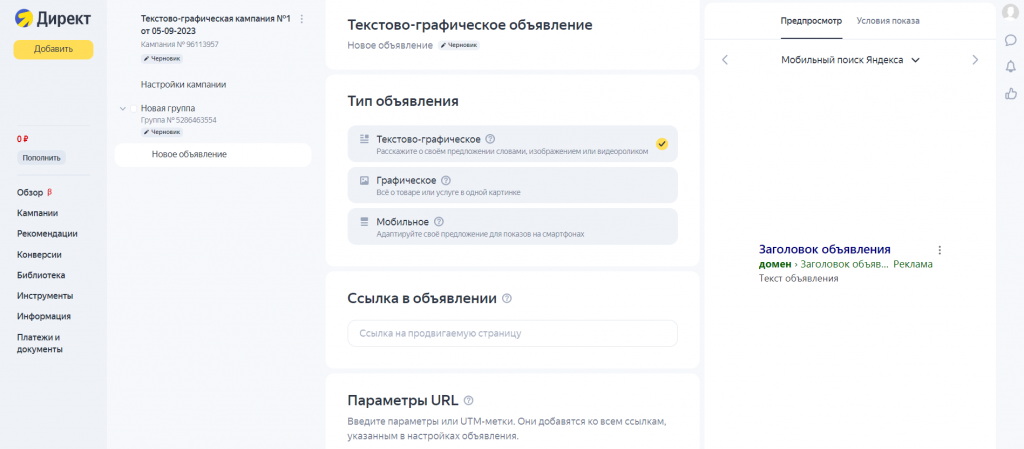Open the chat messages icon
1024x449 pixels.
(1011, 40)
